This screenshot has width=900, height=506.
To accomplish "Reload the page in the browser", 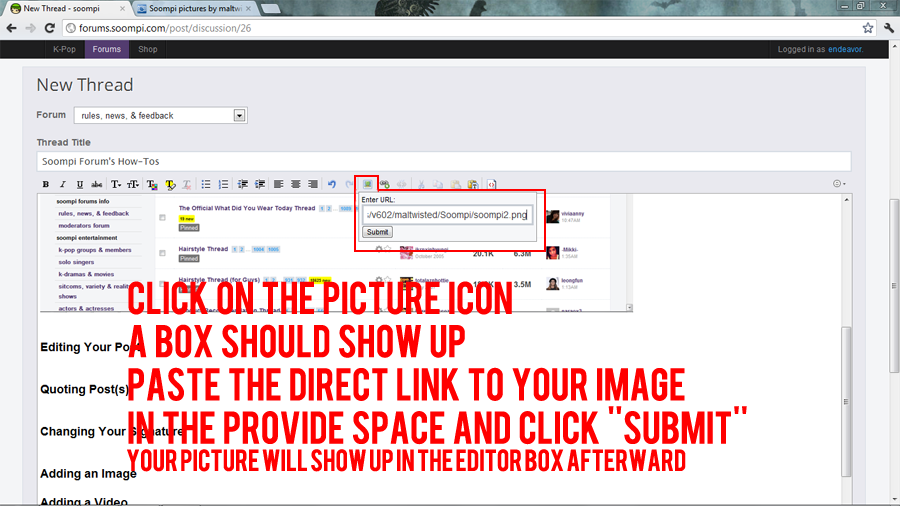I will point(50,28).
